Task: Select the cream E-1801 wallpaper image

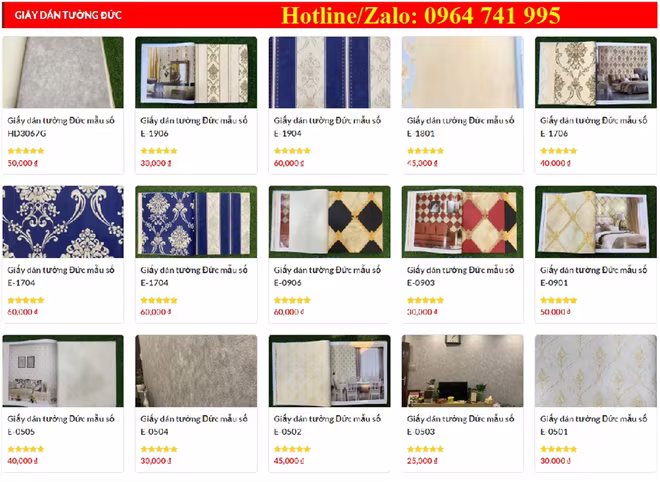Action: tap(463, 72)
